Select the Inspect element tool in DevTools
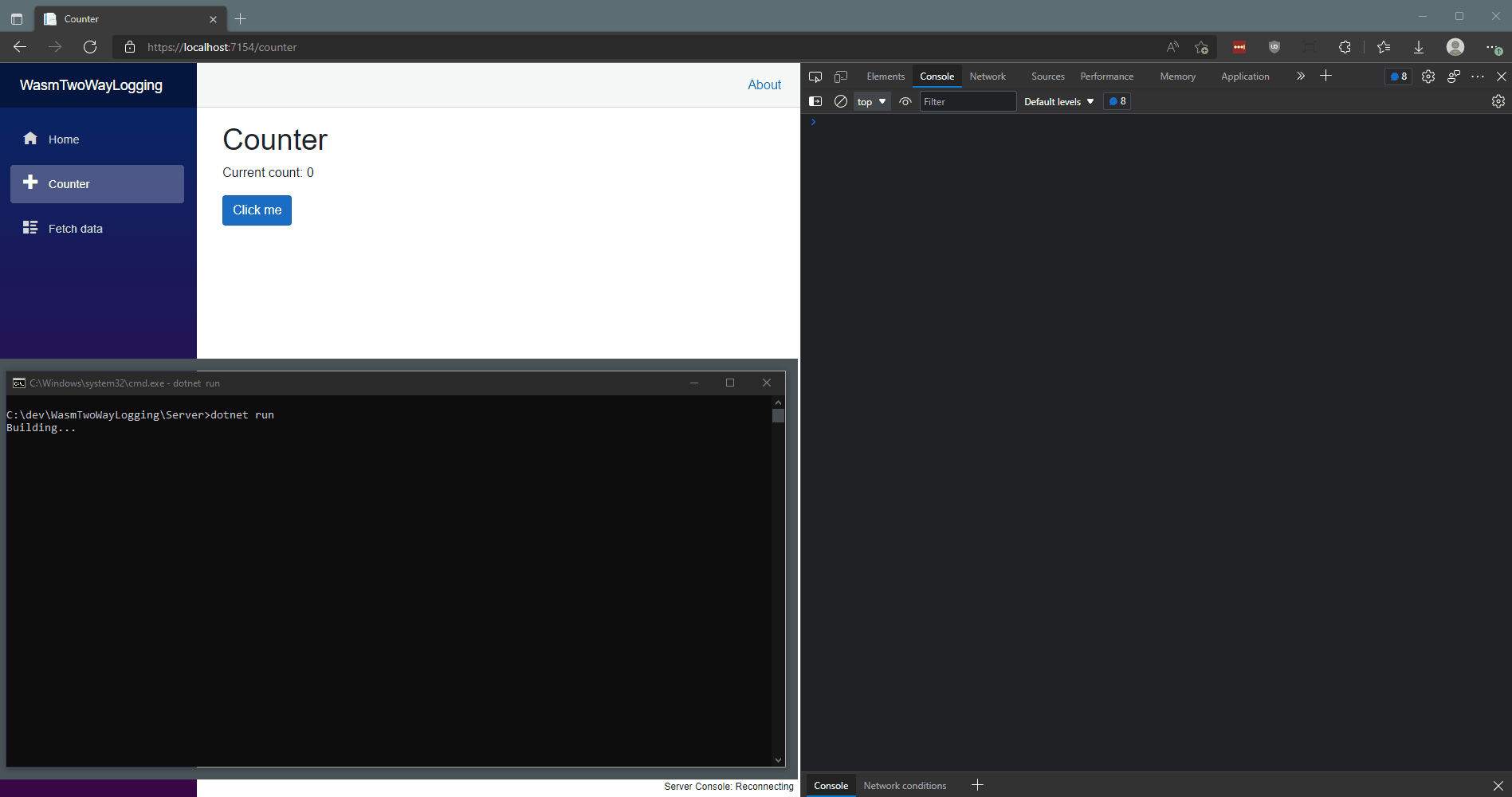 [815, 76]
